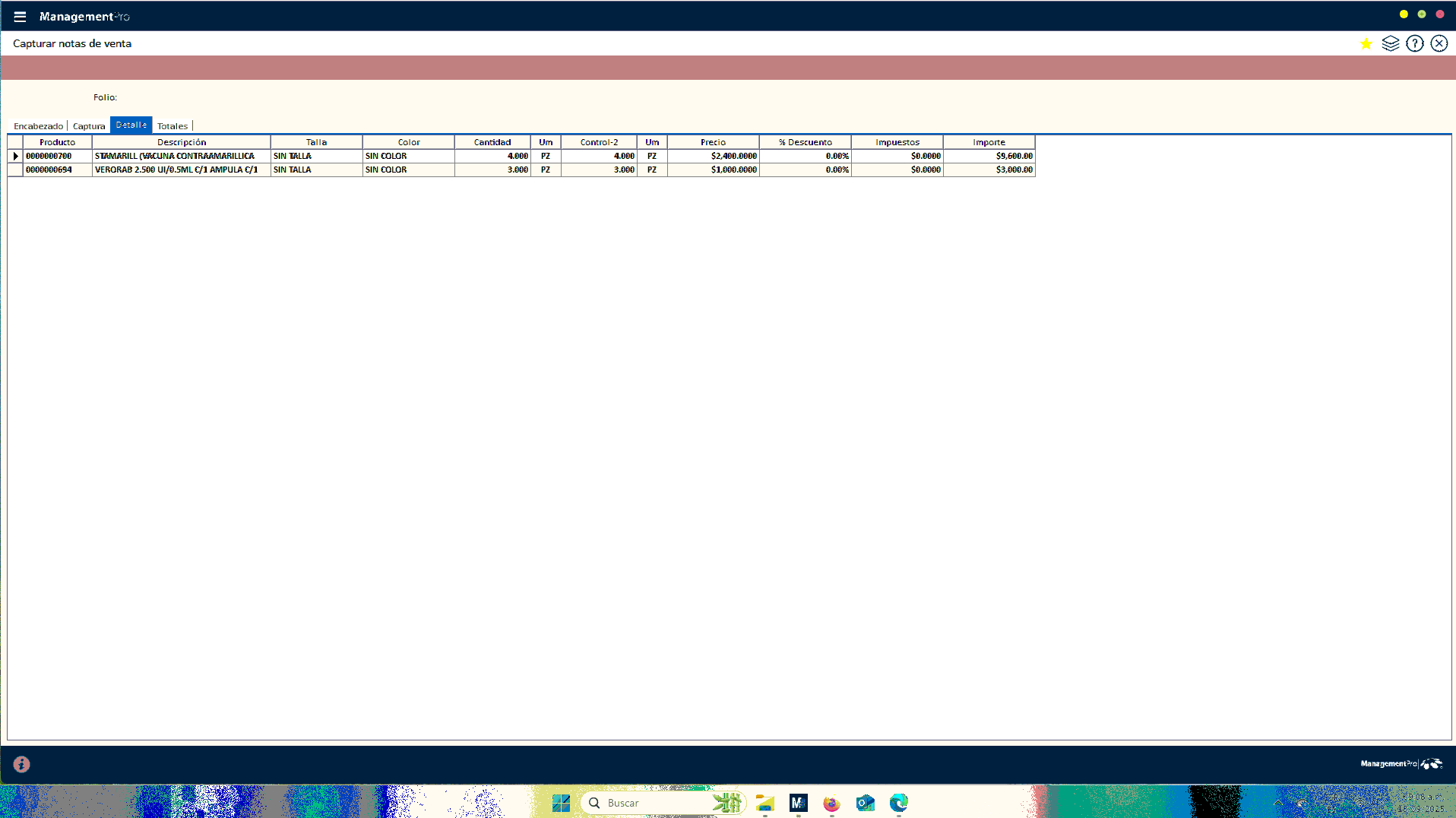Click the Cantidad cell for VERORAB row
Viewport: 1456px width, 818px height.
492,170
